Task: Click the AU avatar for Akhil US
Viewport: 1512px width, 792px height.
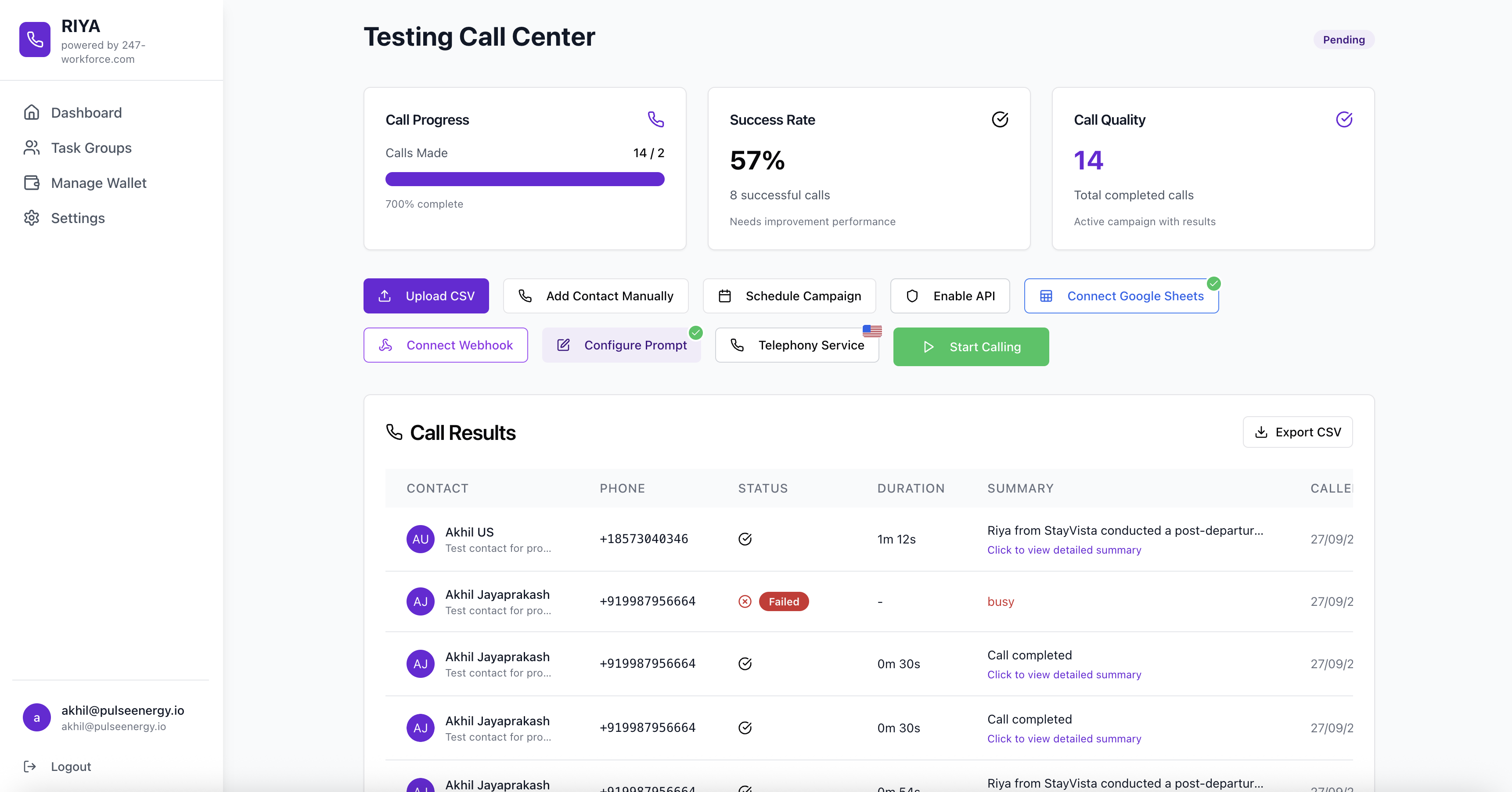Action: click(420, 539)
